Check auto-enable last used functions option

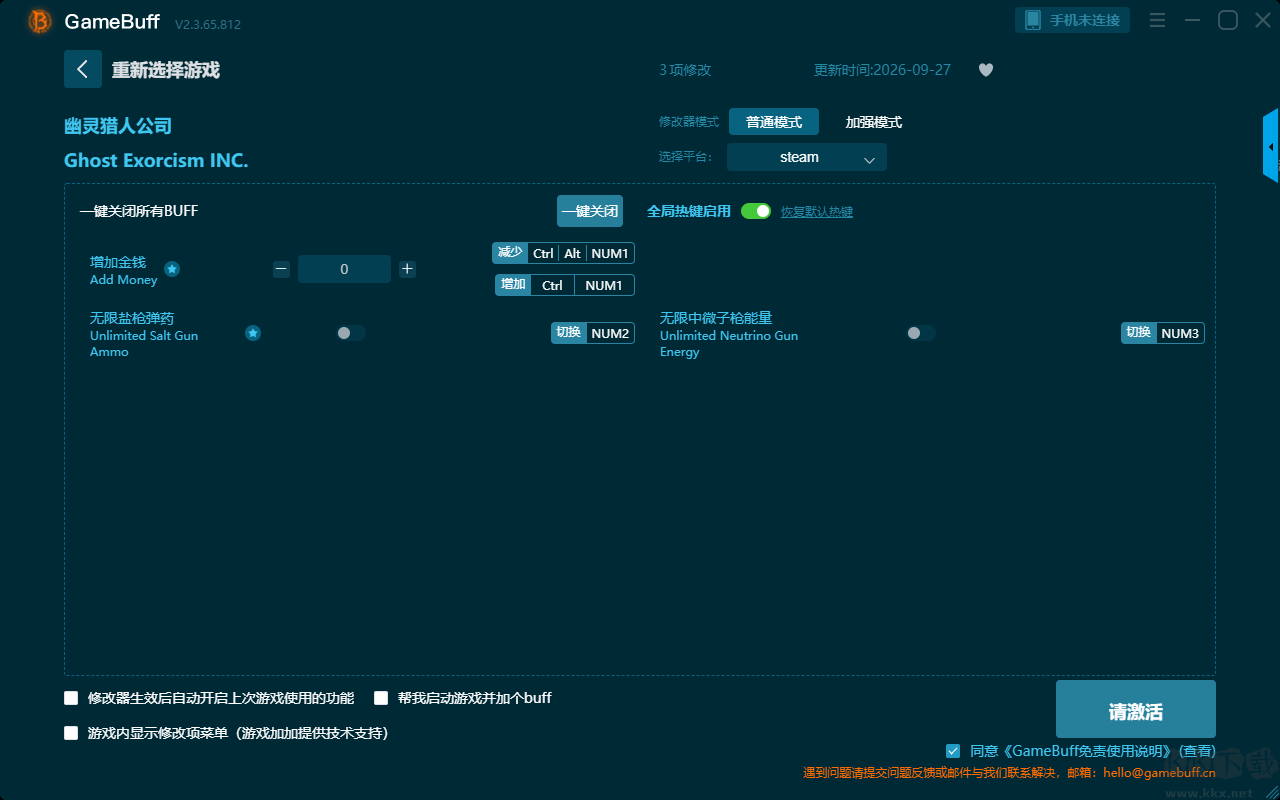71,698
